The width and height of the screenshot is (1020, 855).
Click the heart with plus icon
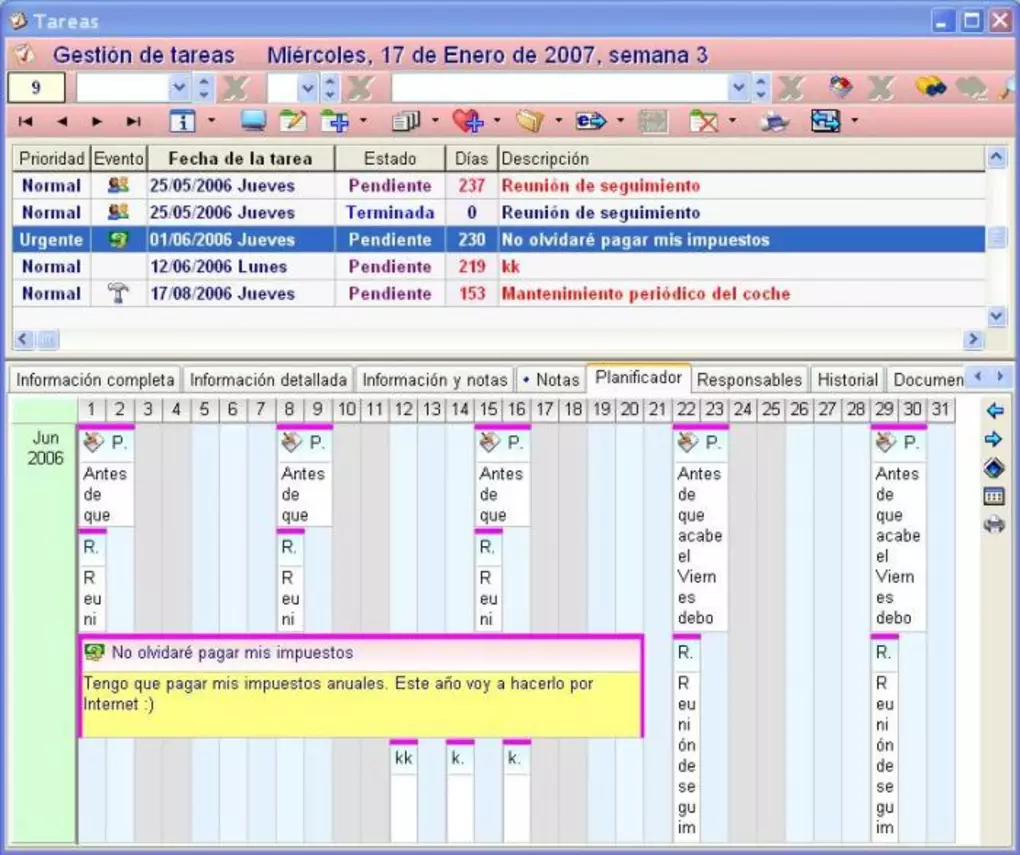(467, 122)
